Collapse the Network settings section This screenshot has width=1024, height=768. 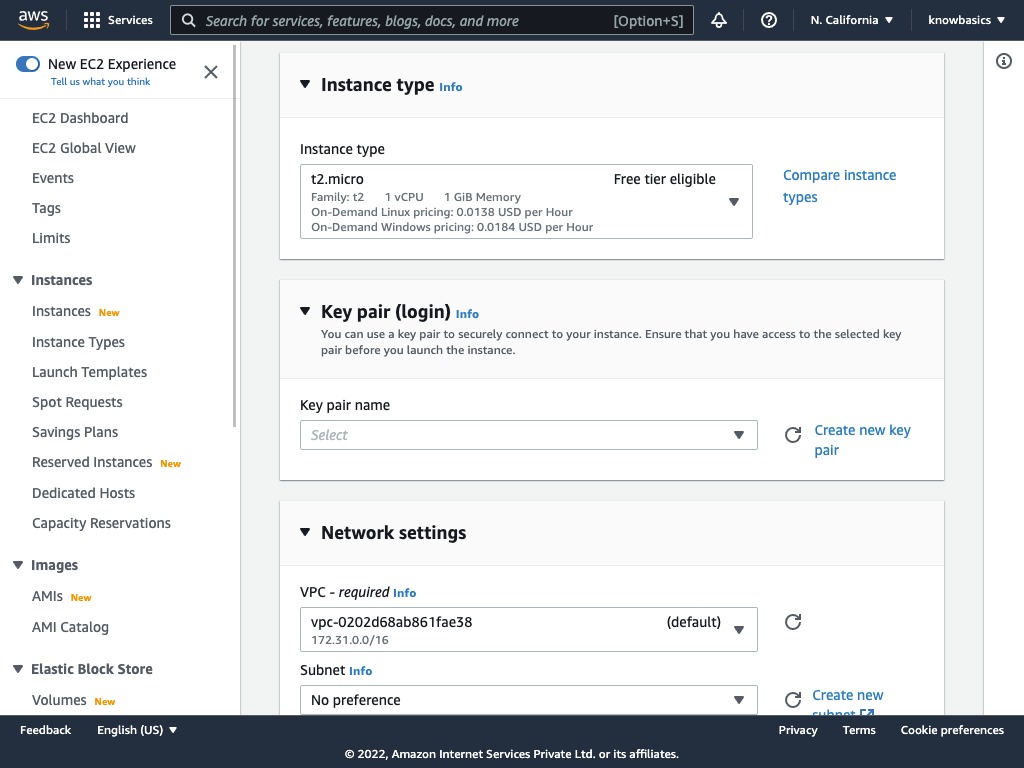305,532
